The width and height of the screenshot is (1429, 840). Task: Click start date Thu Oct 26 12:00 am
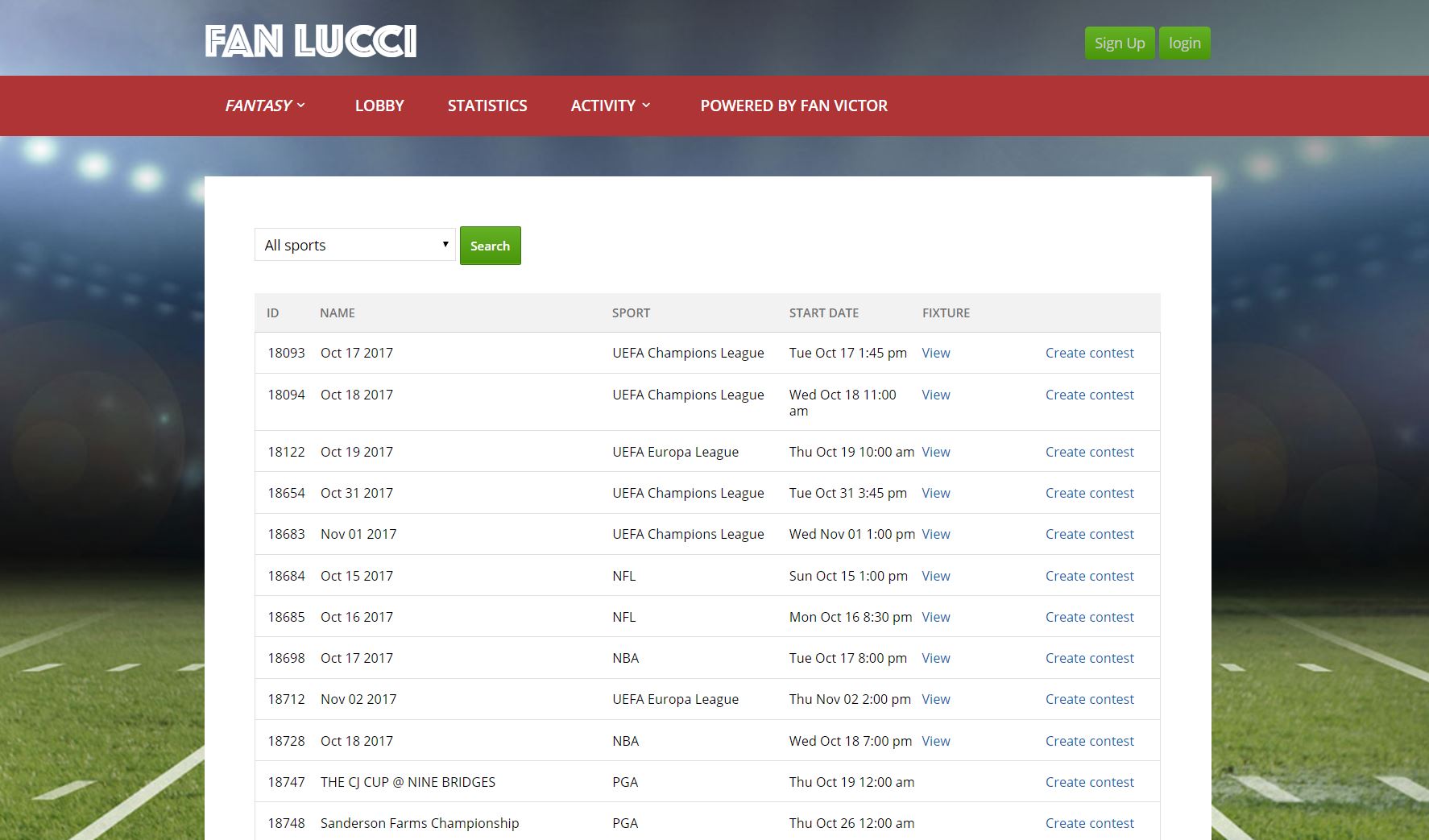pyautogui.click(x=851, y=823)
